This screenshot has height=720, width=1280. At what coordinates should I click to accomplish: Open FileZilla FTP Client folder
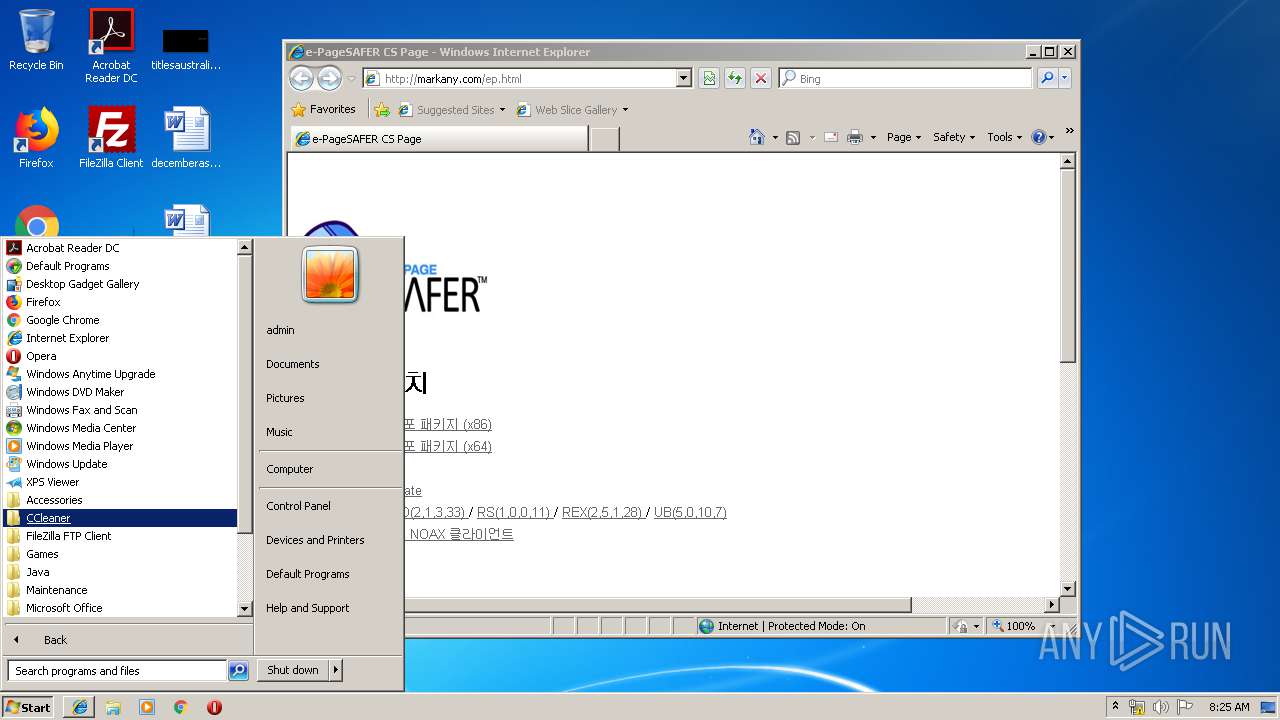(120, 536)
